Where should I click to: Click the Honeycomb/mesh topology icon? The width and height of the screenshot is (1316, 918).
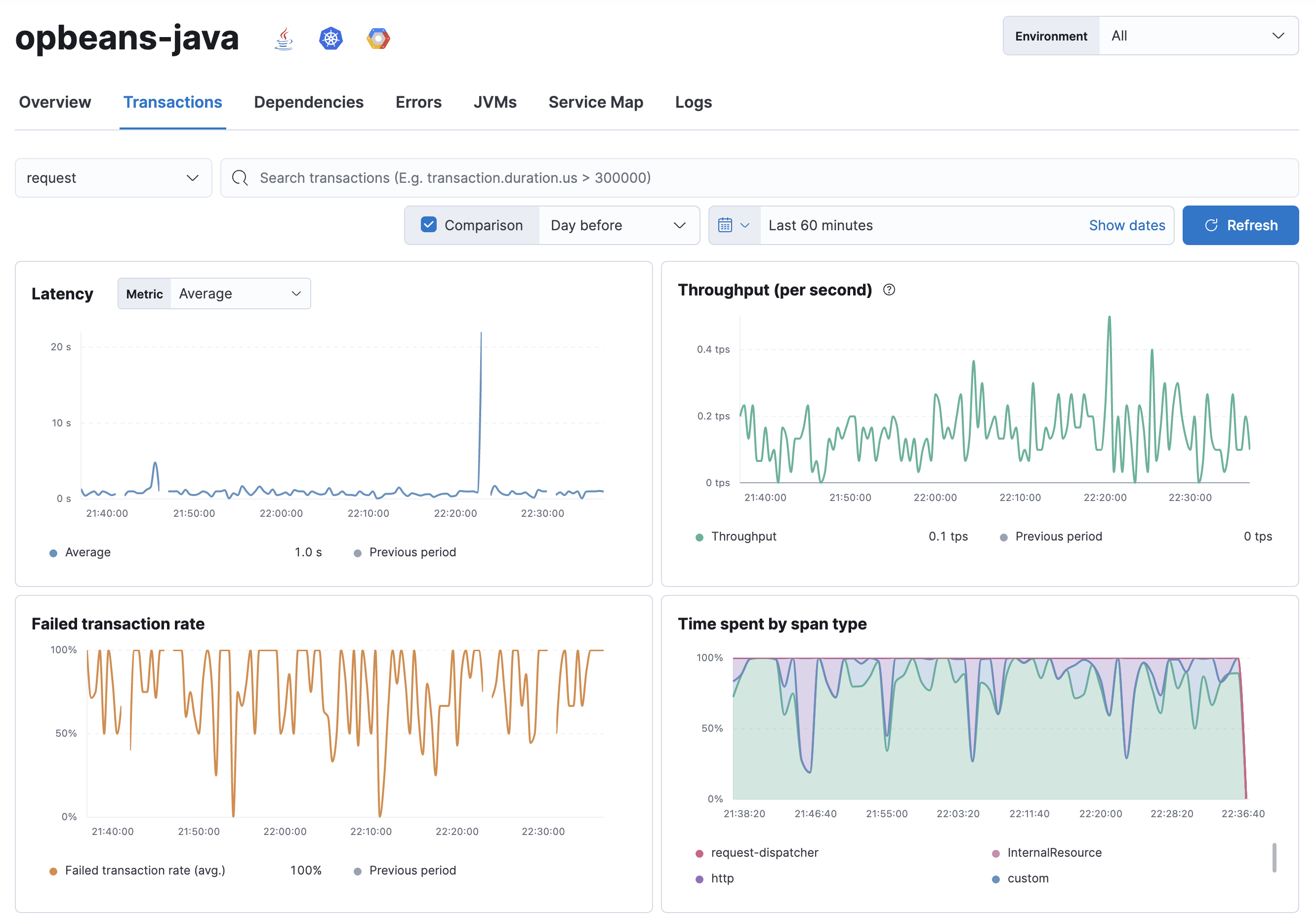point(379,38)
